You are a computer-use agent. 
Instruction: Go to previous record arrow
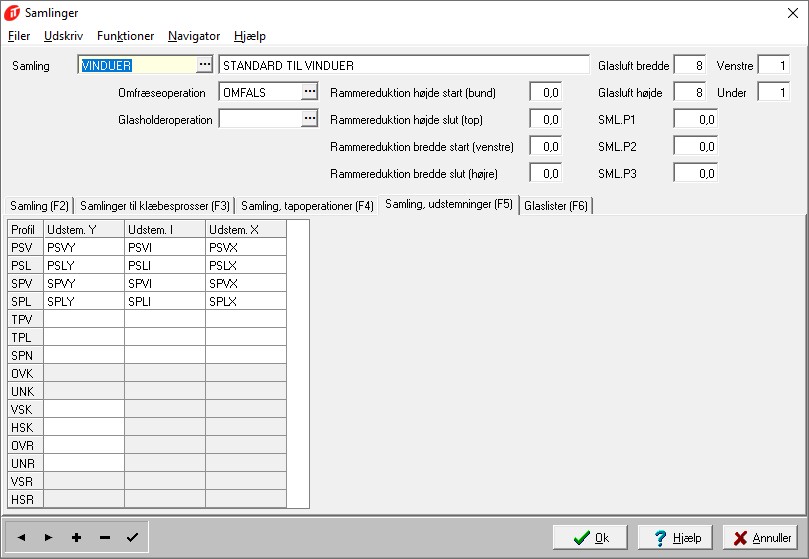tap(21, 537)
